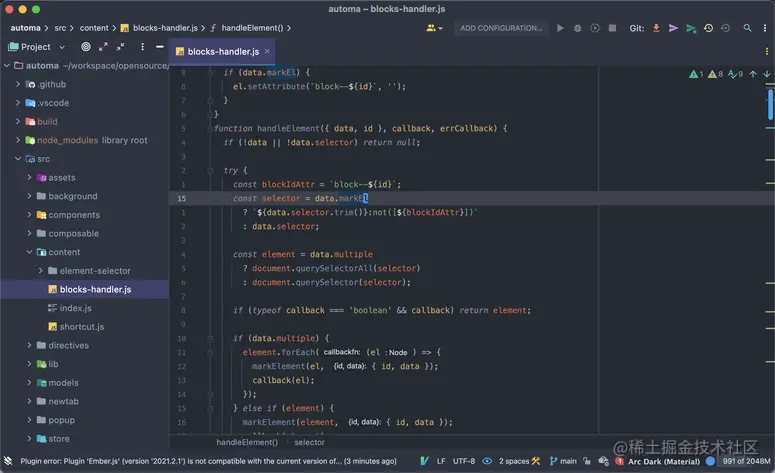Run with coverage icon in the toolbar
The height and width of the screenshot is (473, 775).
pos(595,28)
